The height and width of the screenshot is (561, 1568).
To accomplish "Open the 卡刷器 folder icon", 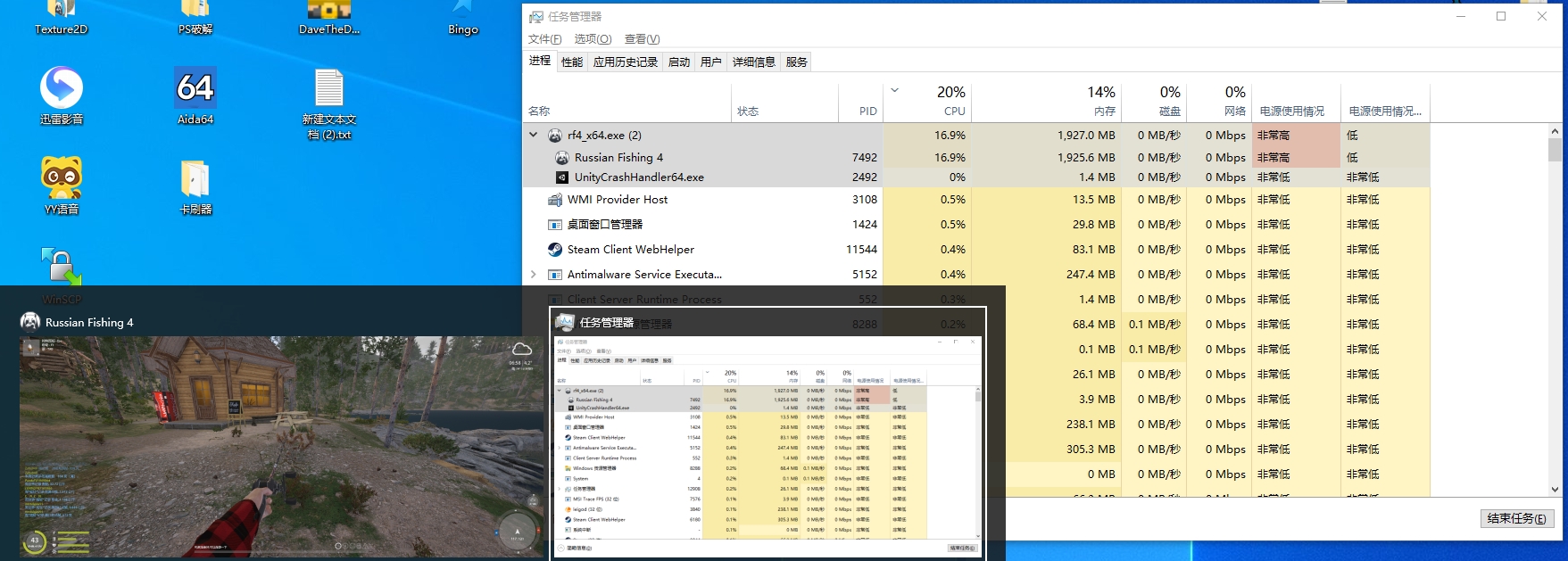I will point(195,187).
